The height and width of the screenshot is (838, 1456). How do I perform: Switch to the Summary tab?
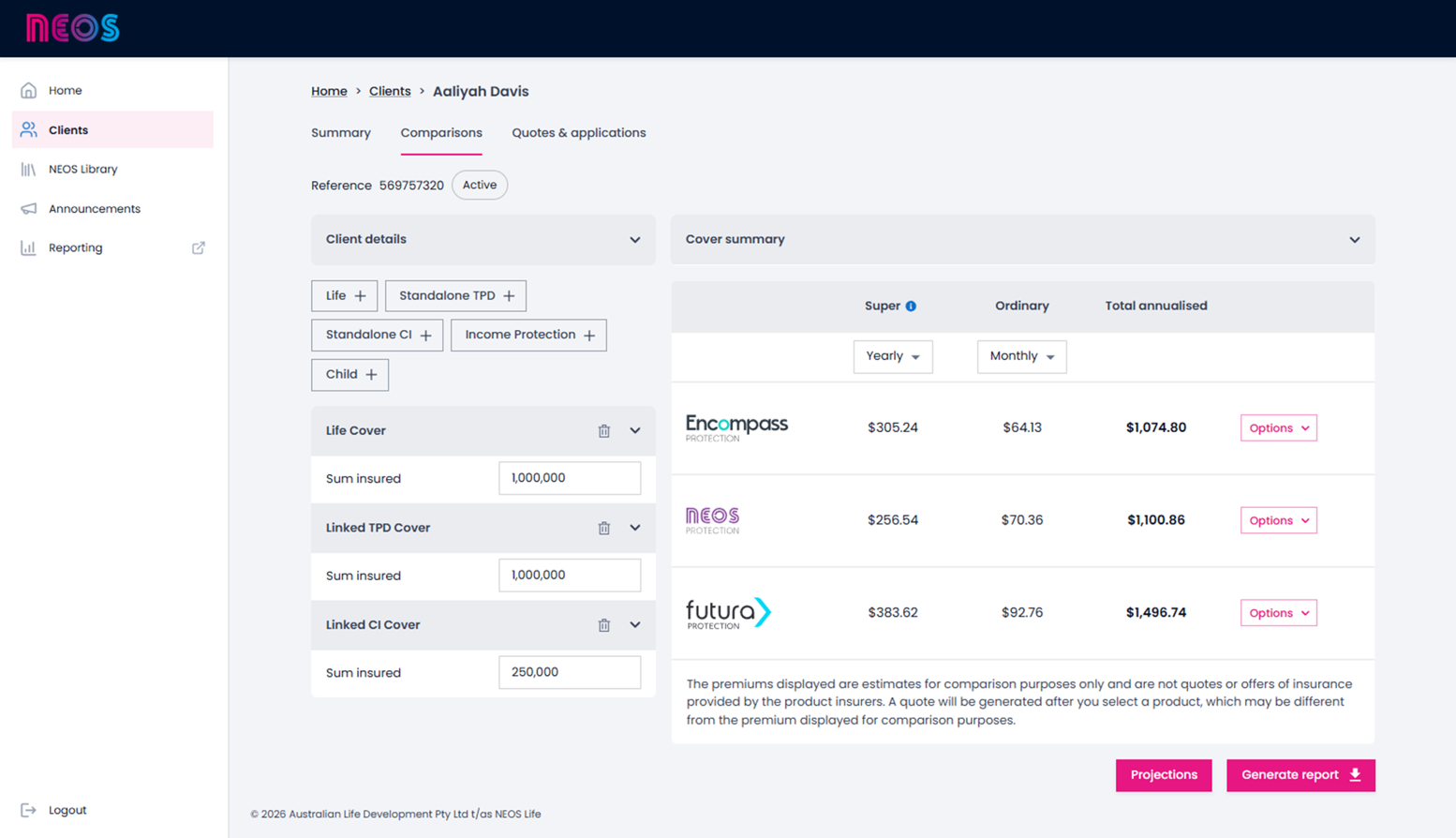click(341, 133)
